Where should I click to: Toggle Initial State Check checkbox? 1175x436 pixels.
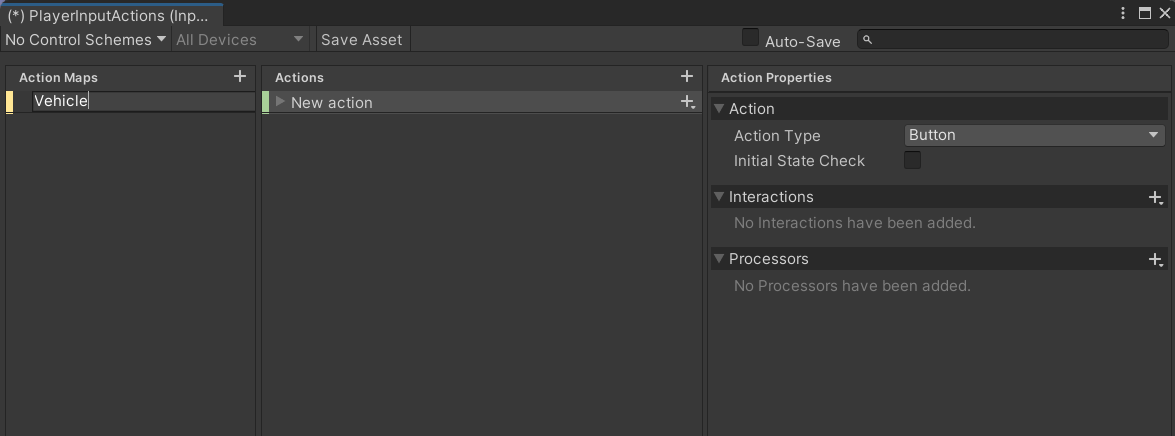tap(912, 160)
